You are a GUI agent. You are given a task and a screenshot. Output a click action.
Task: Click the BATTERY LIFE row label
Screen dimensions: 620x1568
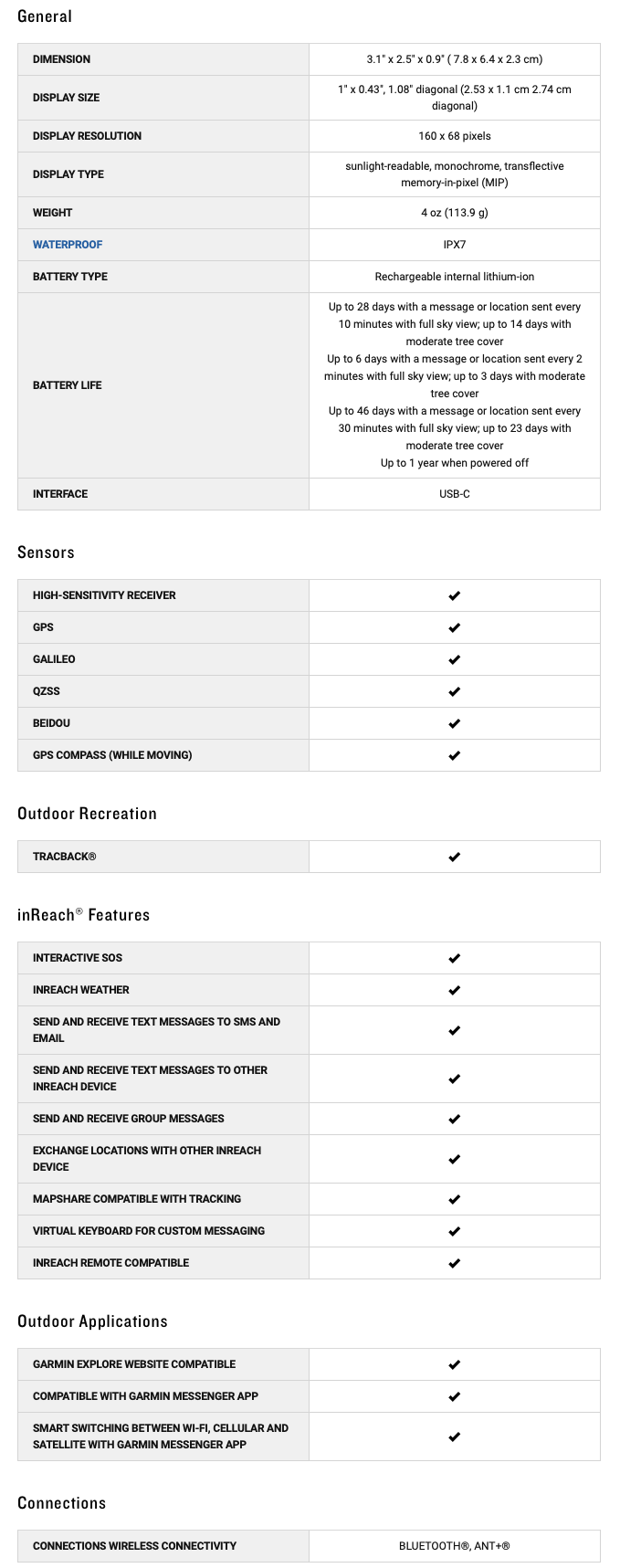click(68, 385)
